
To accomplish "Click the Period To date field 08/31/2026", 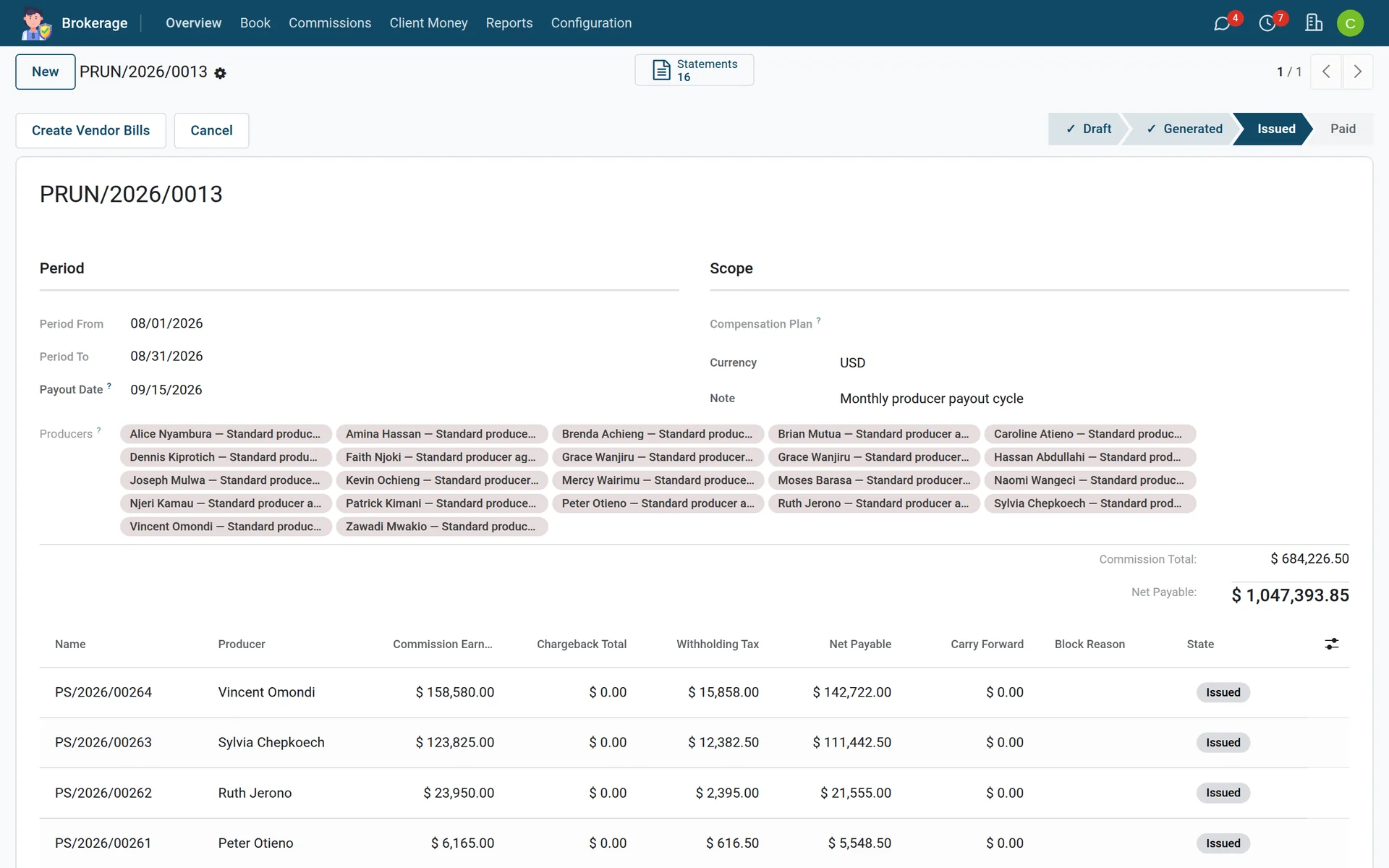I will [x=166, y=356].
